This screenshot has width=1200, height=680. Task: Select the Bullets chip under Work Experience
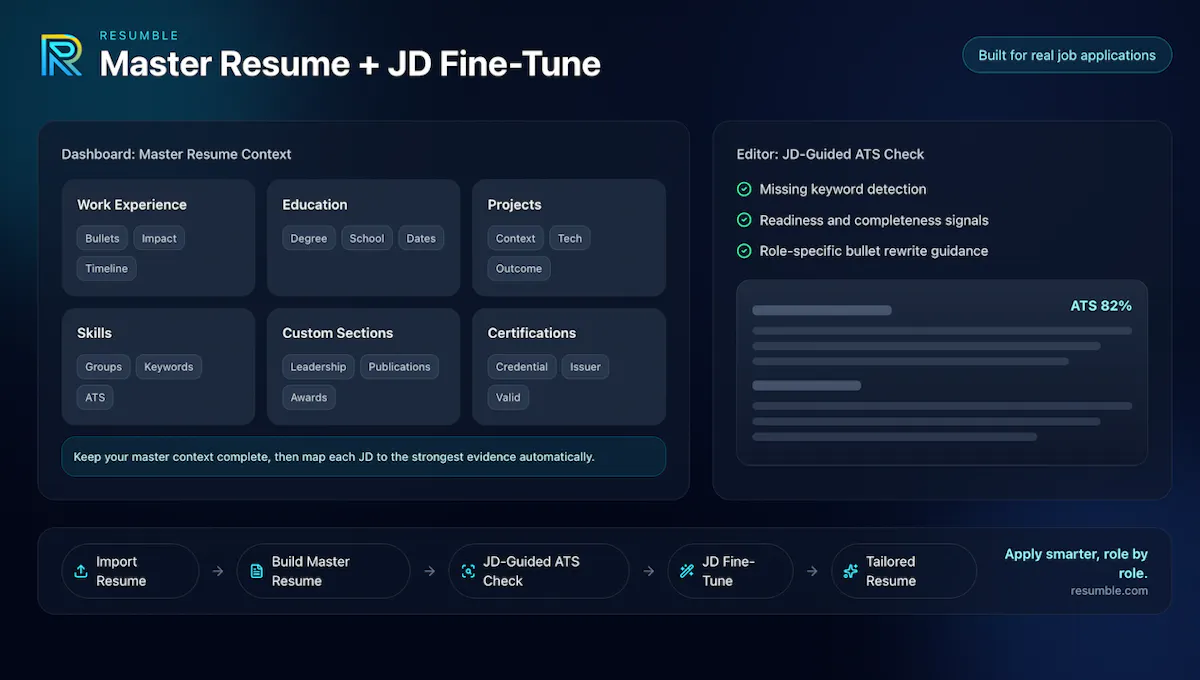pyautogui.click(x=102, y=238)
